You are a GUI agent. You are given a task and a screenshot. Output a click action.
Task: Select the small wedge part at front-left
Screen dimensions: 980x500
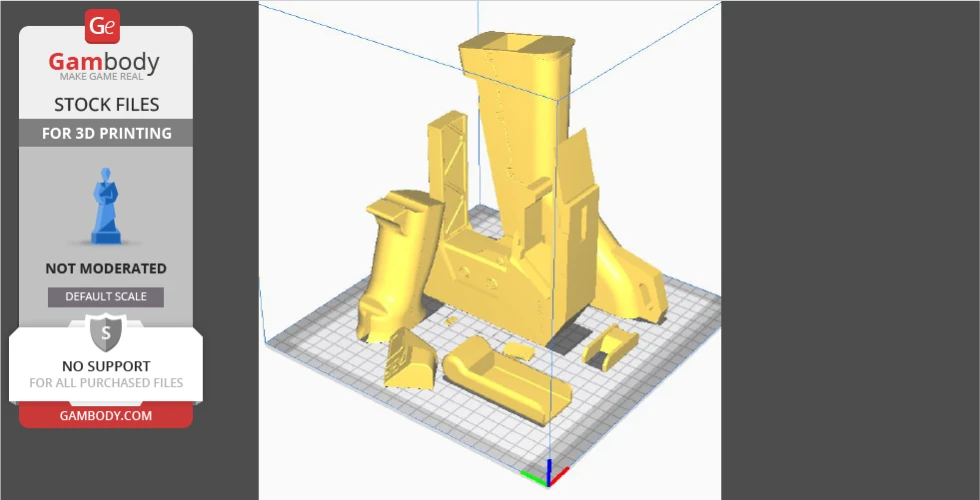[410, 357]
